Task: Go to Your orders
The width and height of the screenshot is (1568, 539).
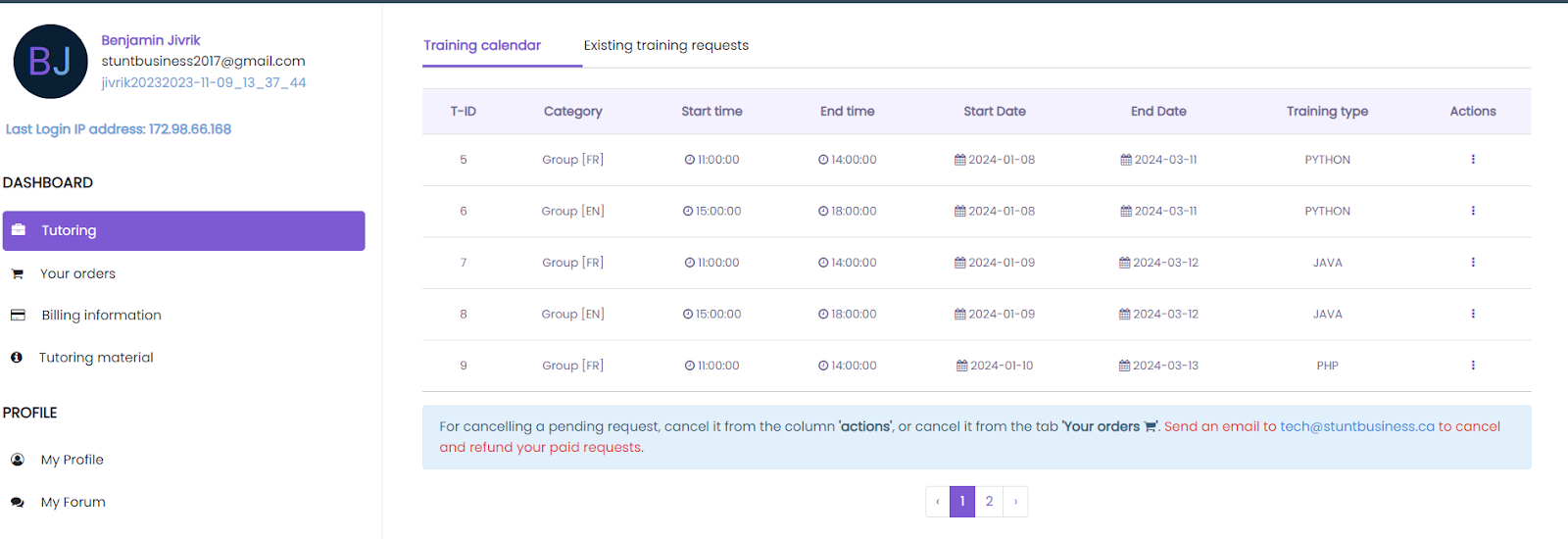Action: pos(77,273)
